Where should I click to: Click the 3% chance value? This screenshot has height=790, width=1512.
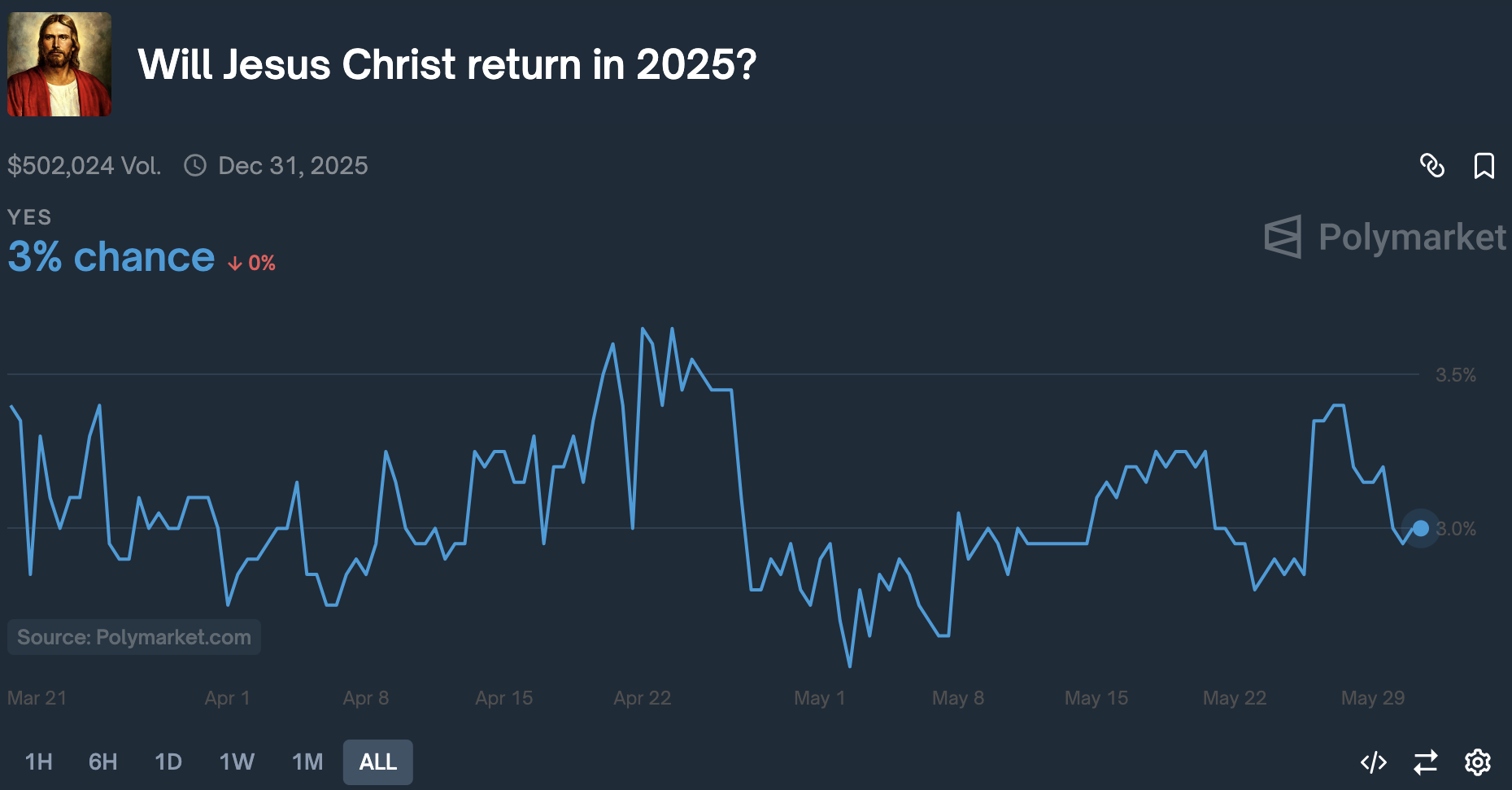tap(111, 257)
